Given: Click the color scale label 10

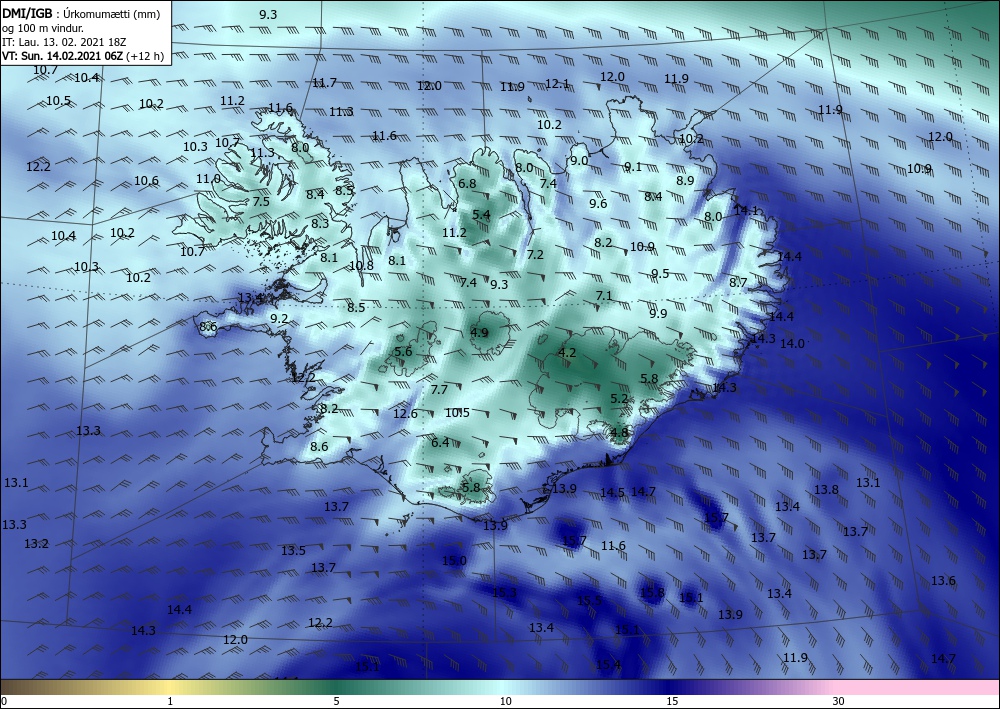Looking at the screenshot, I should 505,701.
